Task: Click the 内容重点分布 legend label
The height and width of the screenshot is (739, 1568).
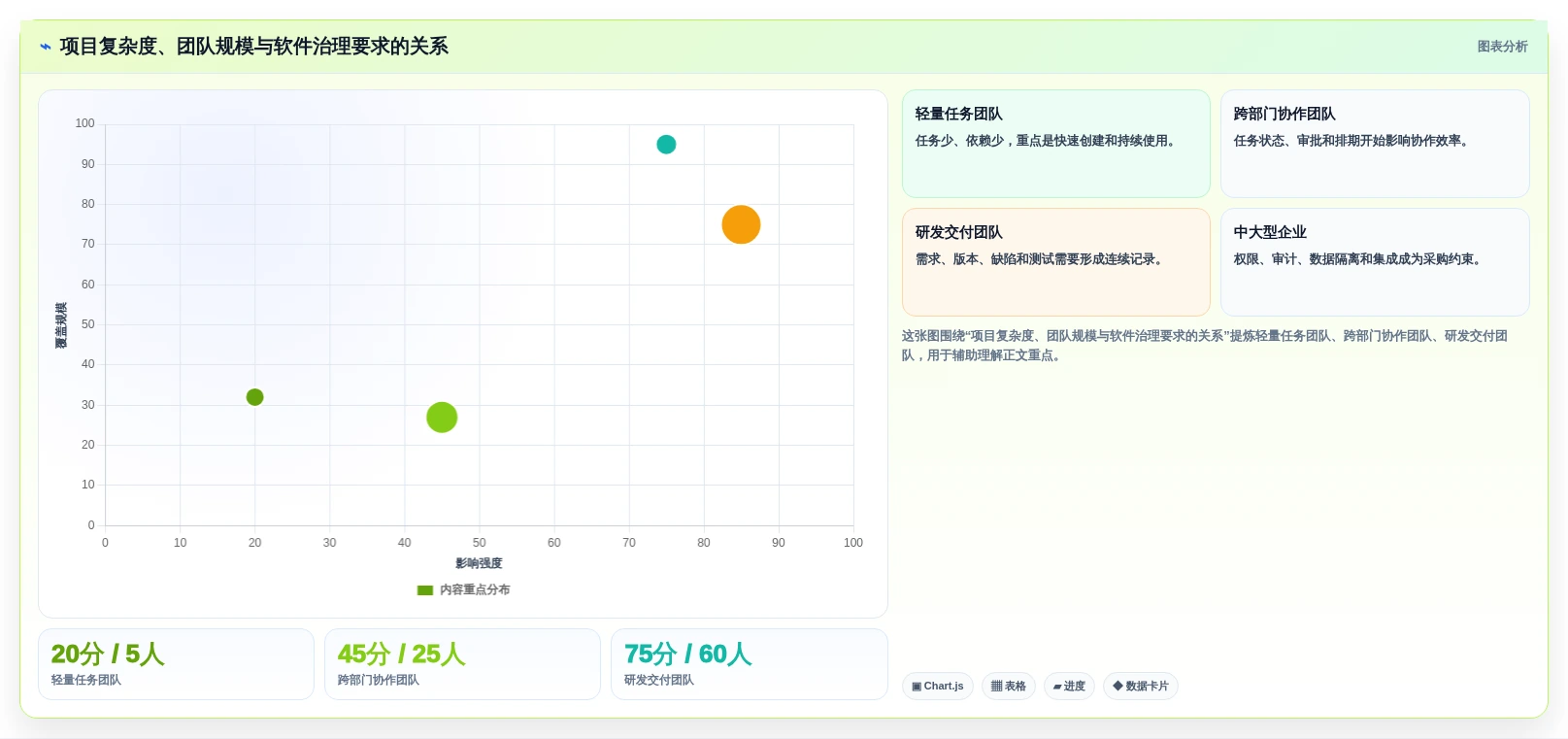Action: 475,590
